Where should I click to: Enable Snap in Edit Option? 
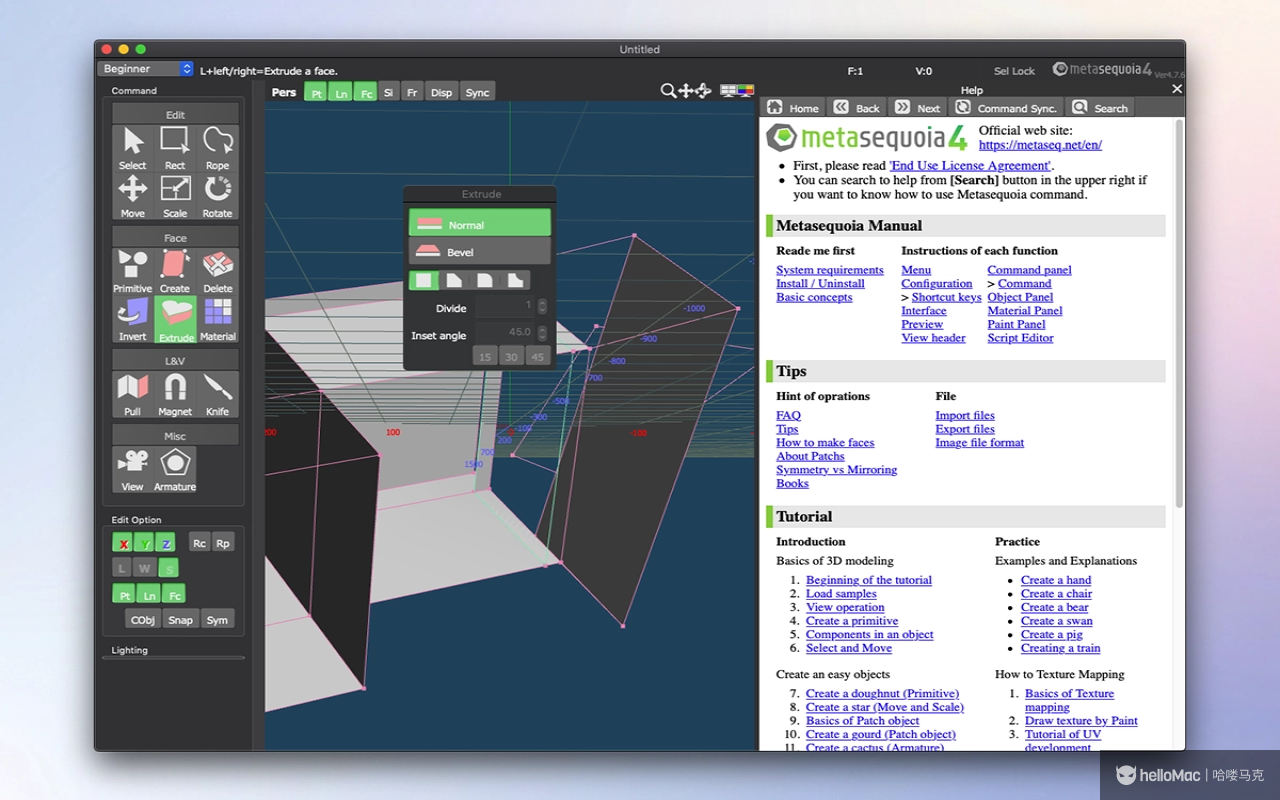pyautogui.click(x=180, y=620)
